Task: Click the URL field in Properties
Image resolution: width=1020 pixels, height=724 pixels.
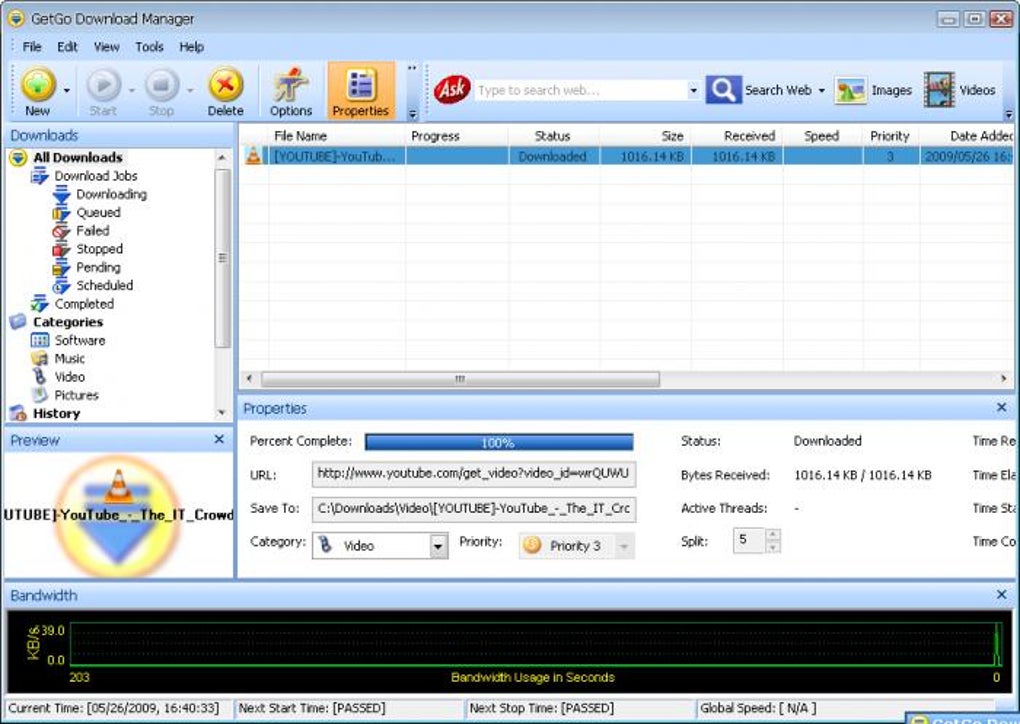Action: point(474,474)
